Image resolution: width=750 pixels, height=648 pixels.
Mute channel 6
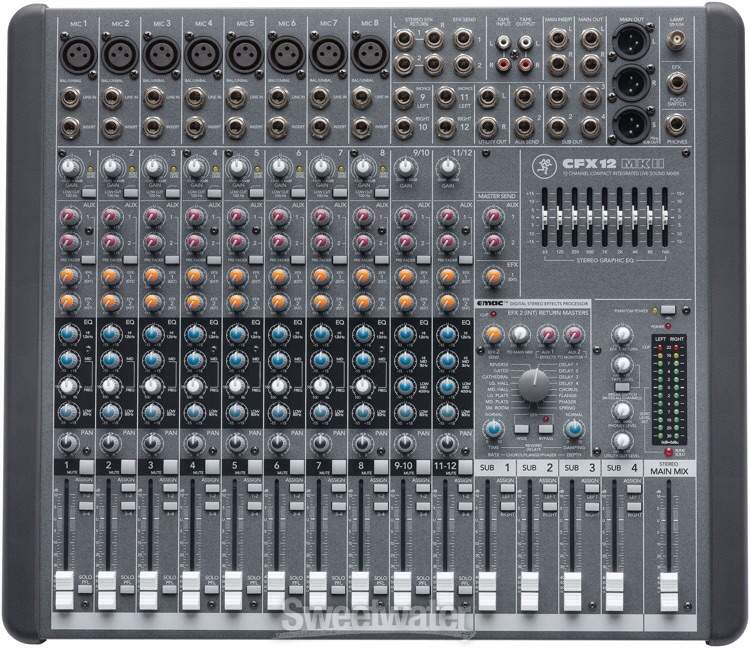tap(297, 467)
